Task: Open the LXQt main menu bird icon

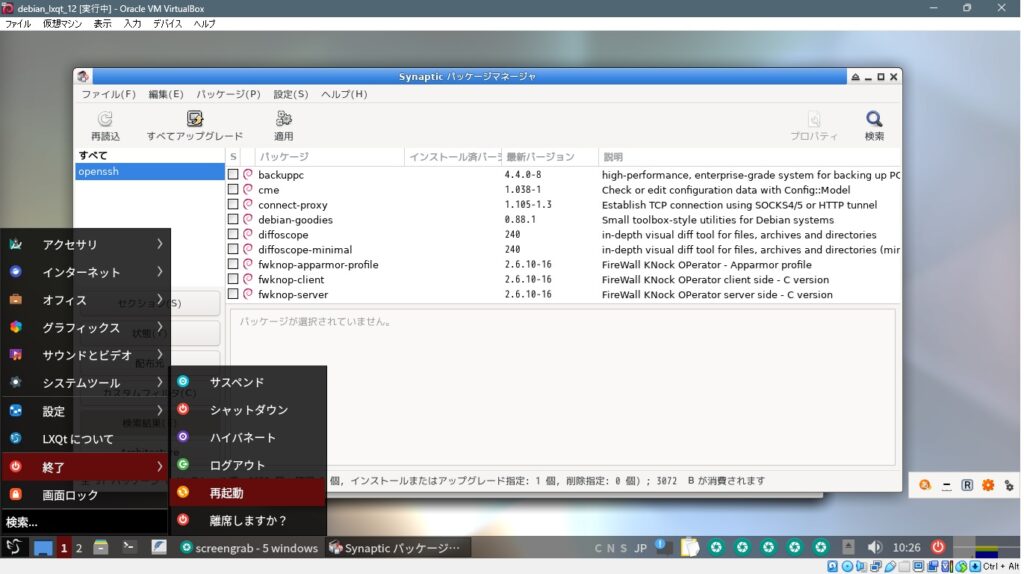Action: pyautogui.click(x=14, y=547)
